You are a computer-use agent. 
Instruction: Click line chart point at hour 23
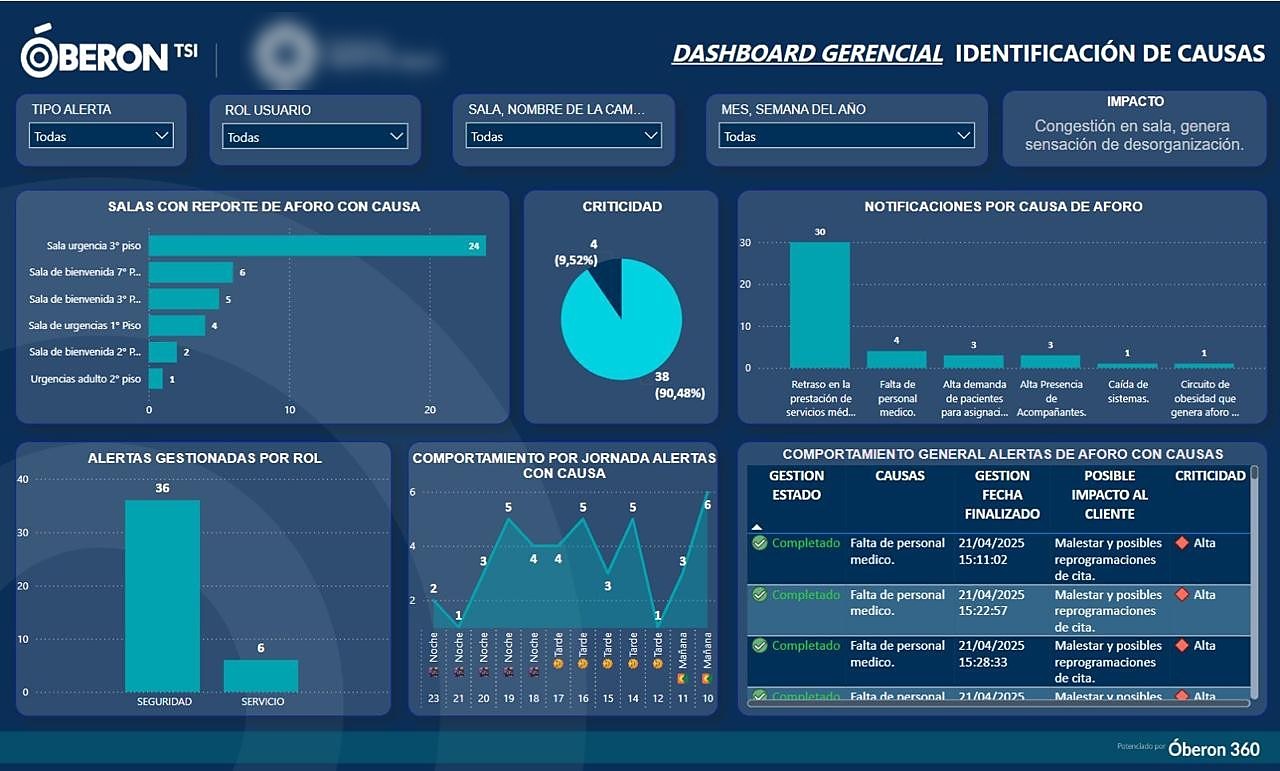(x=434, y=600)
